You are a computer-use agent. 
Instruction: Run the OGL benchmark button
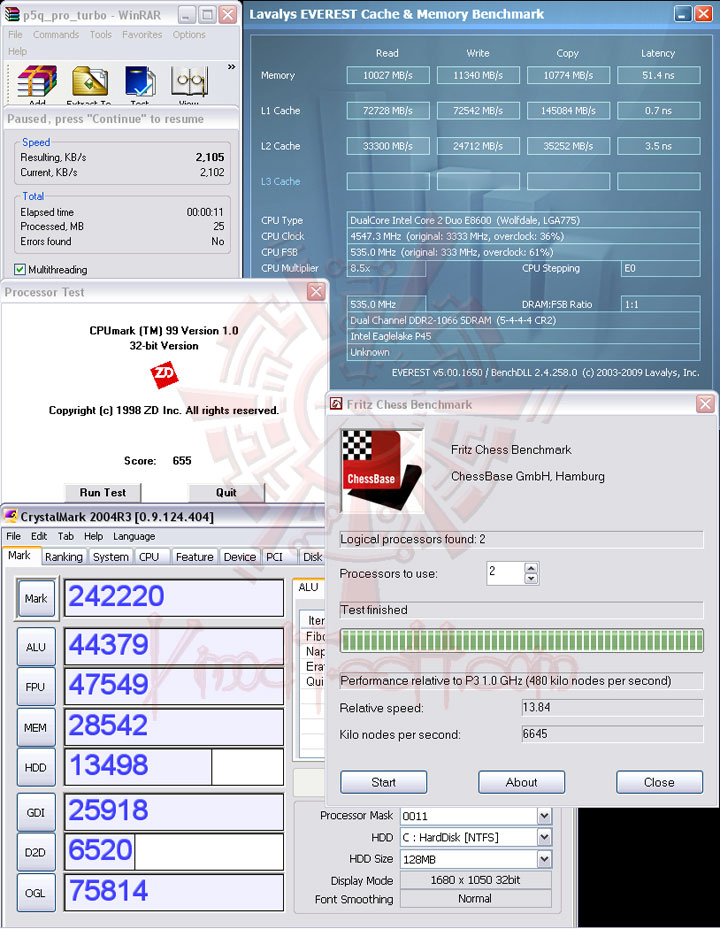[x=36, y=892]
